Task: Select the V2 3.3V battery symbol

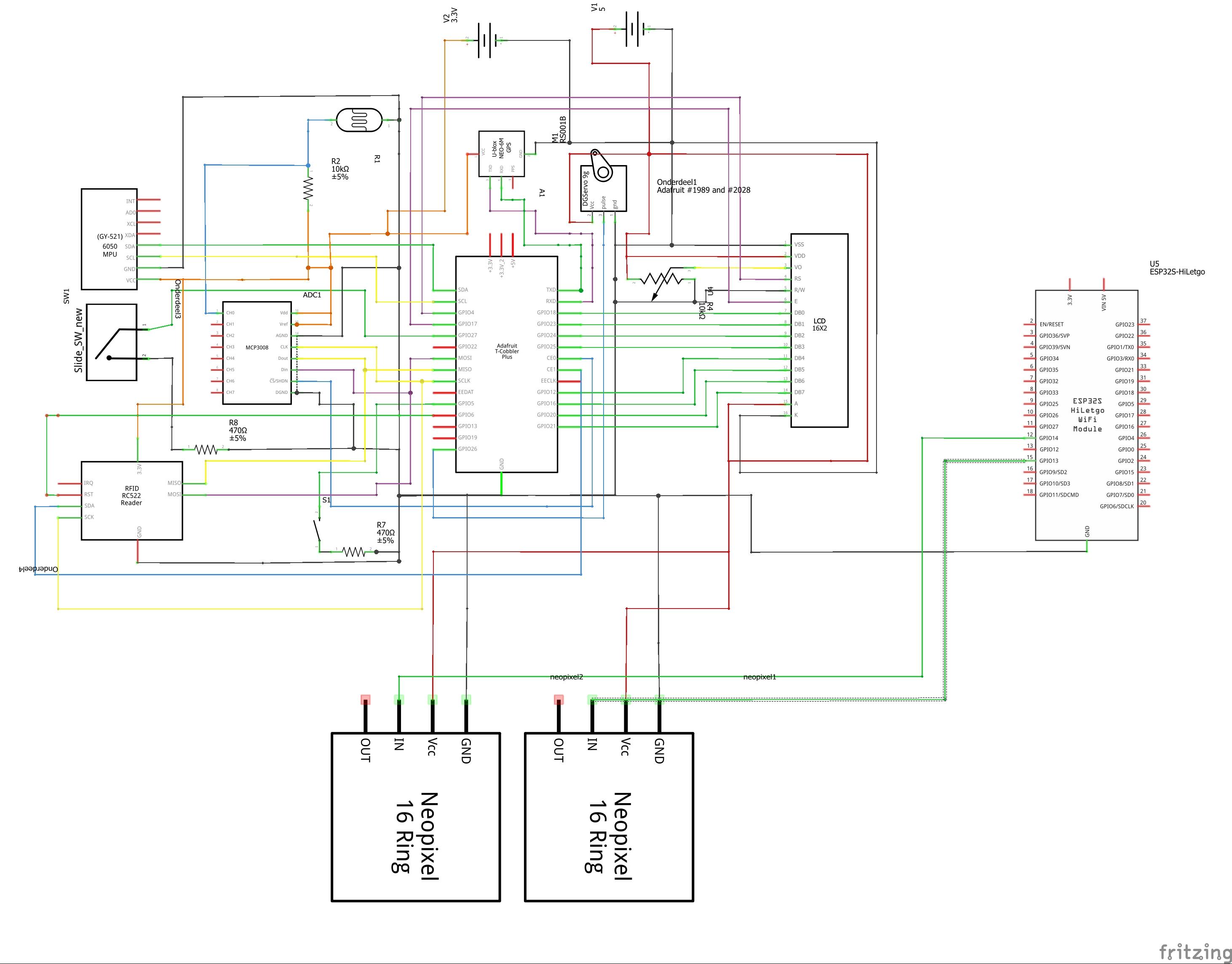Action: (484, 40)
